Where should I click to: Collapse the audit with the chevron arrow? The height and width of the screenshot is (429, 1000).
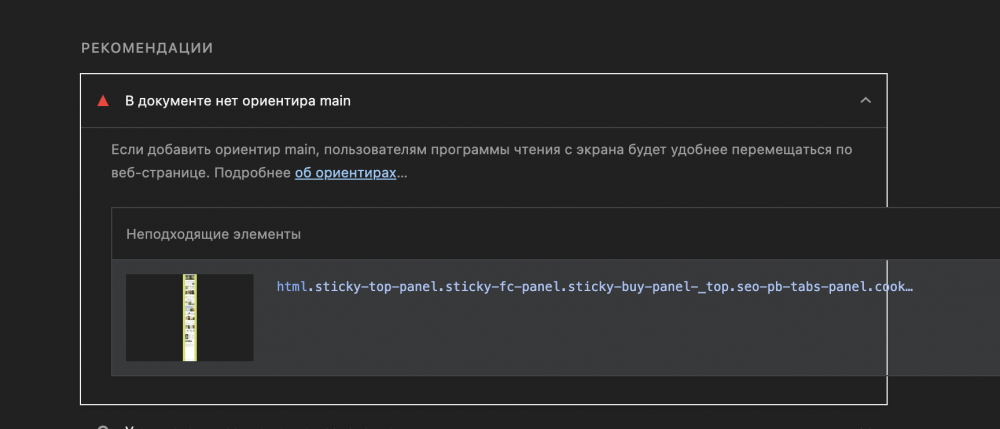click(x=866, y=100)
